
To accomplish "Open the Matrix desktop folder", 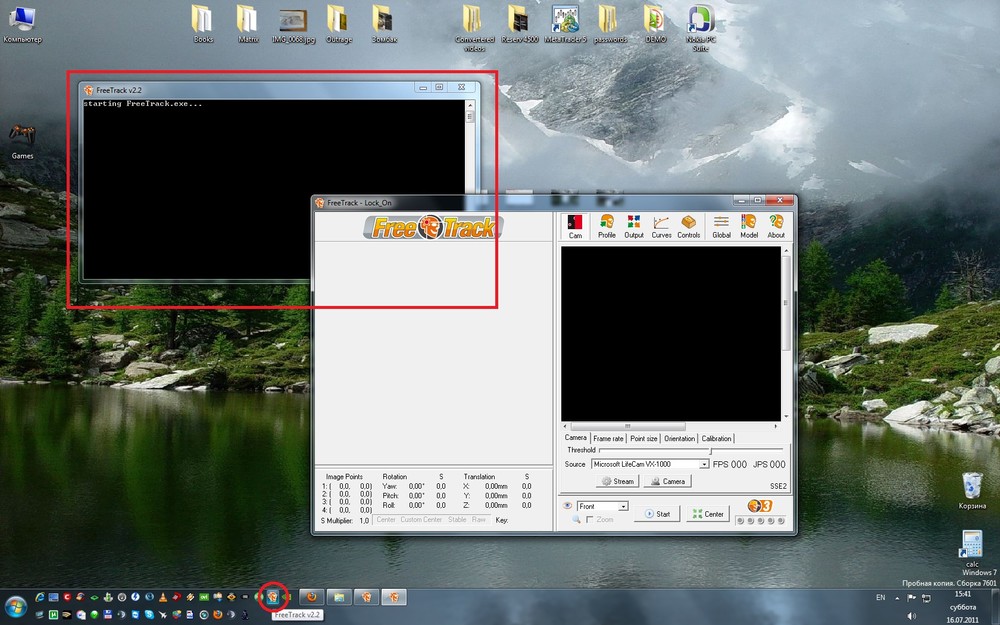I will click(x=248, y=24).
